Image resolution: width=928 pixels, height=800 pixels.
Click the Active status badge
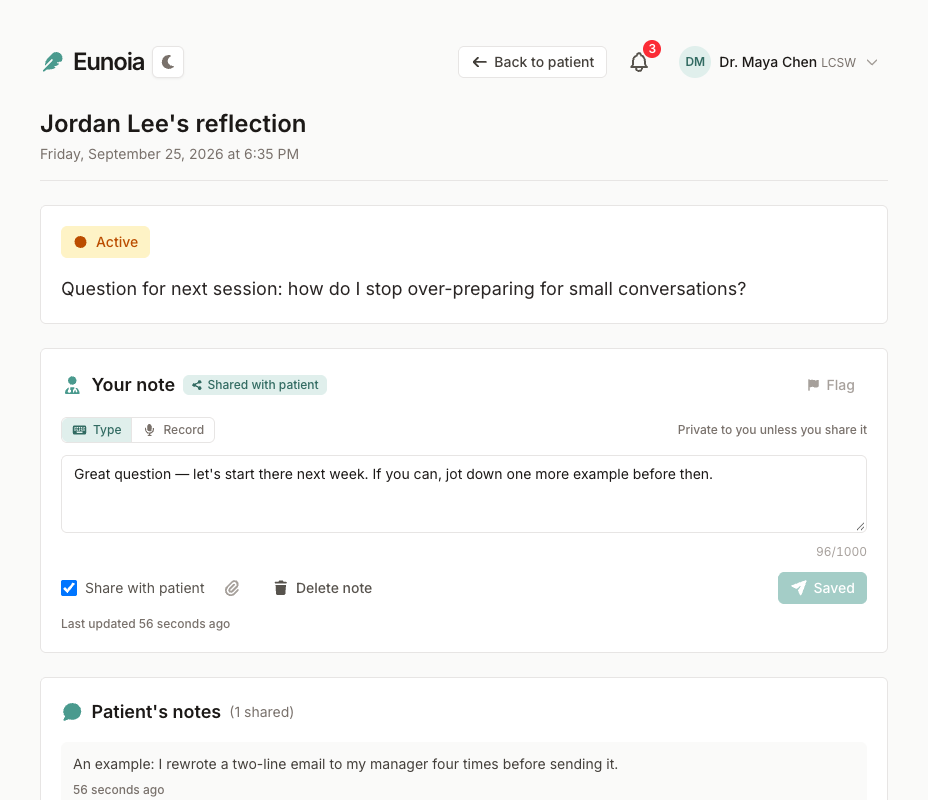(105, 242)
